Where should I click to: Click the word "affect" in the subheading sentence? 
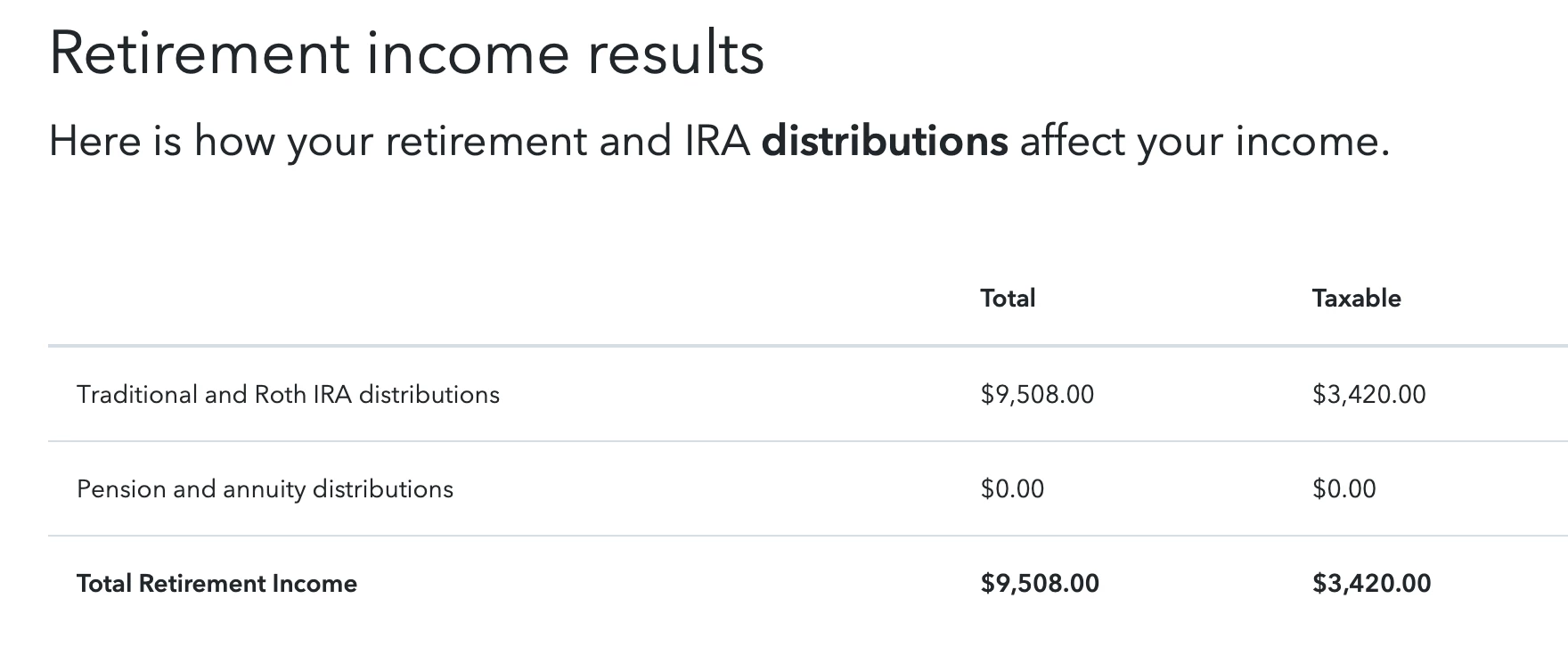[1073, 141]
